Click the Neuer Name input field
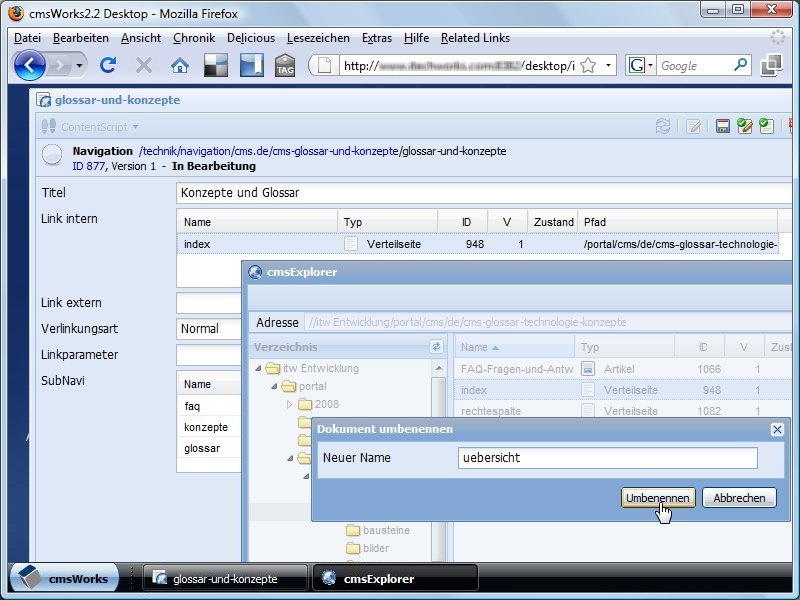This screenshot has height=600, width=800. 608,458
